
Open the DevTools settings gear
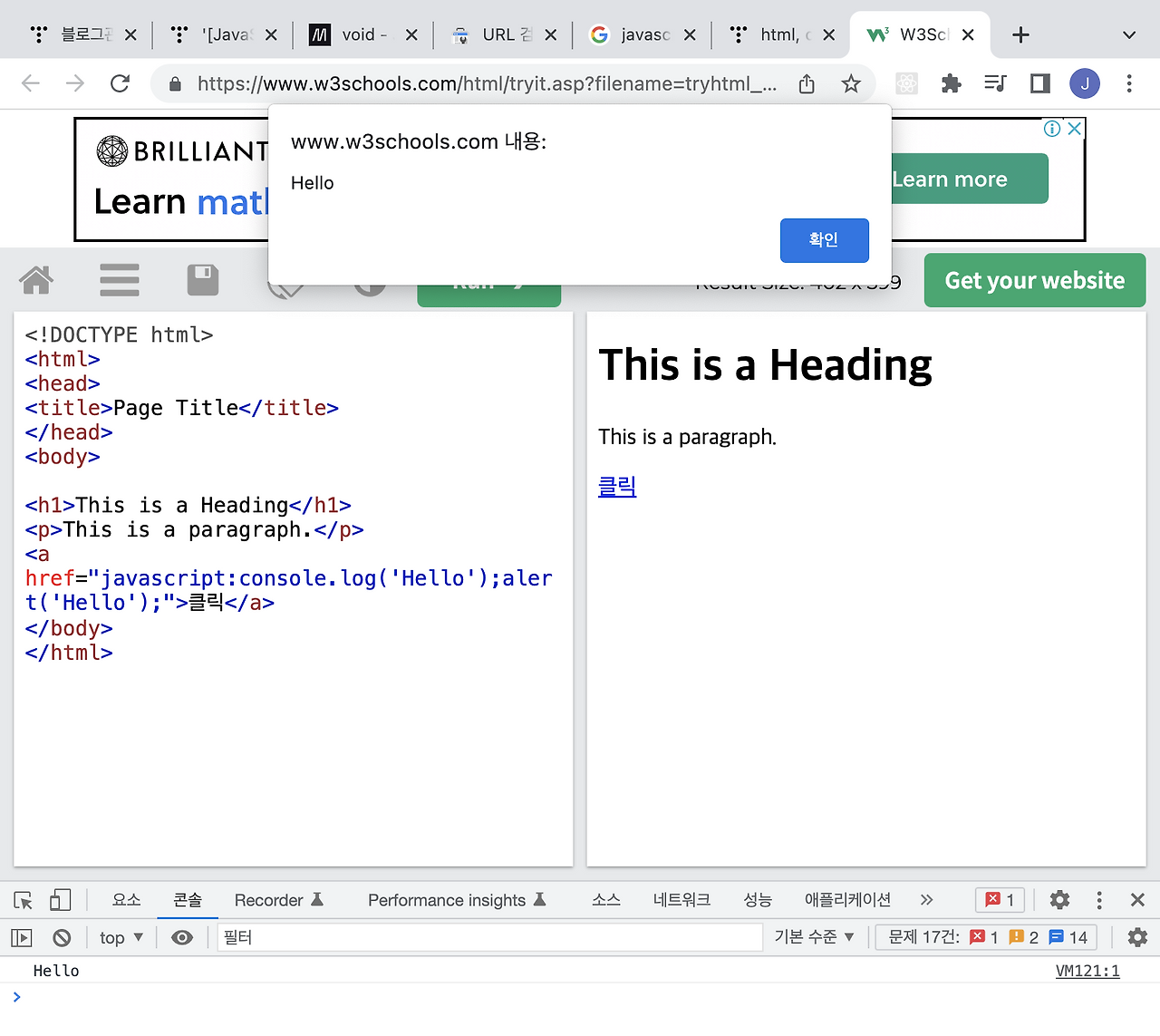[1058, 900]
